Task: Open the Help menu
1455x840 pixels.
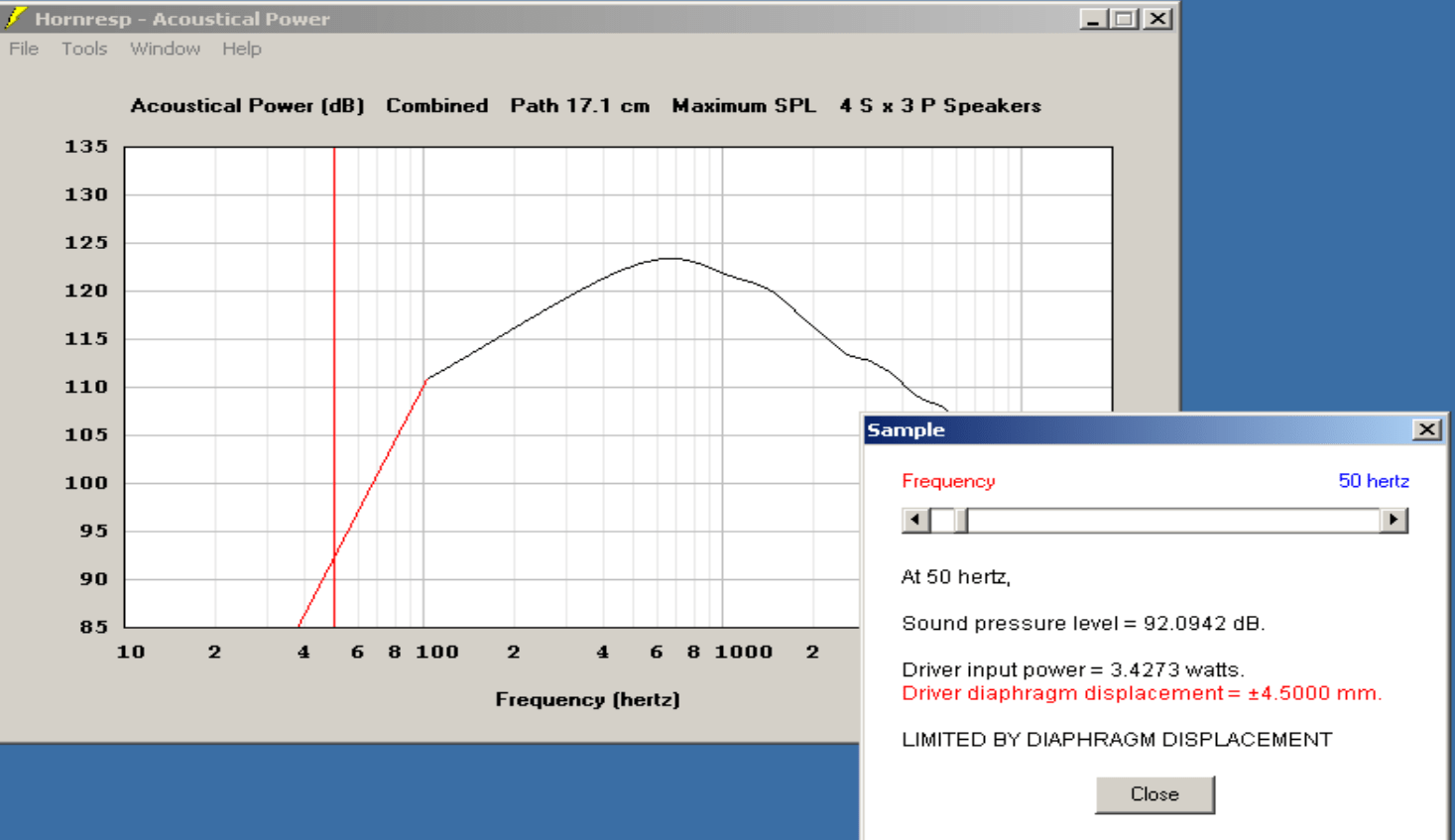Action: tap(242, 49)
